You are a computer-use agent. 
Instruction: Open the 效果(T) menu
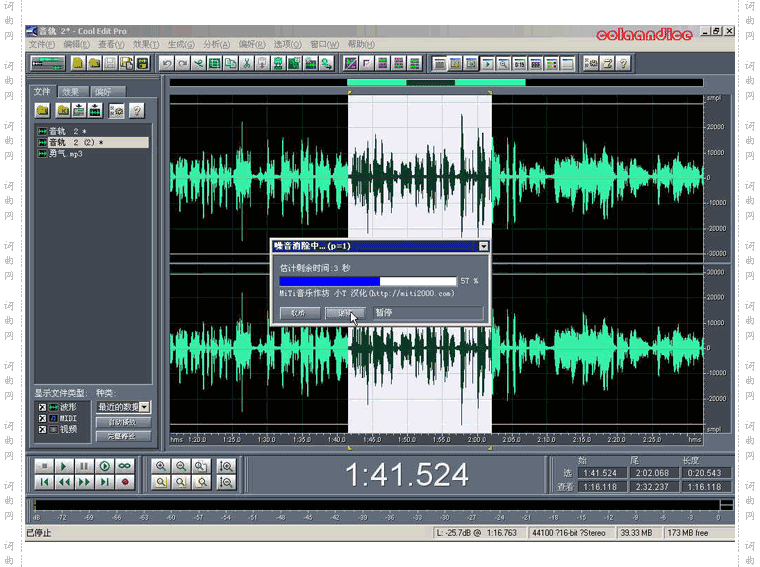tap(146, 45)
